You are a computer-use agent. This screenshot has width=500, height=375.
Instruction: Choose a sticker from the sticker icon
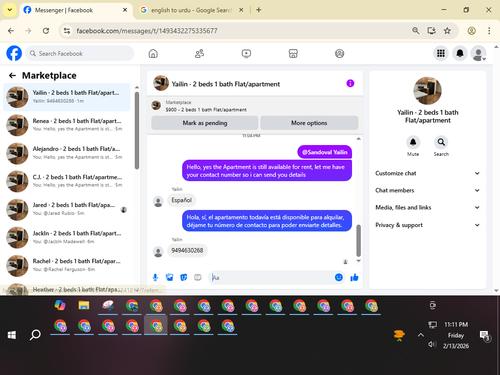(x=184, y=277)
